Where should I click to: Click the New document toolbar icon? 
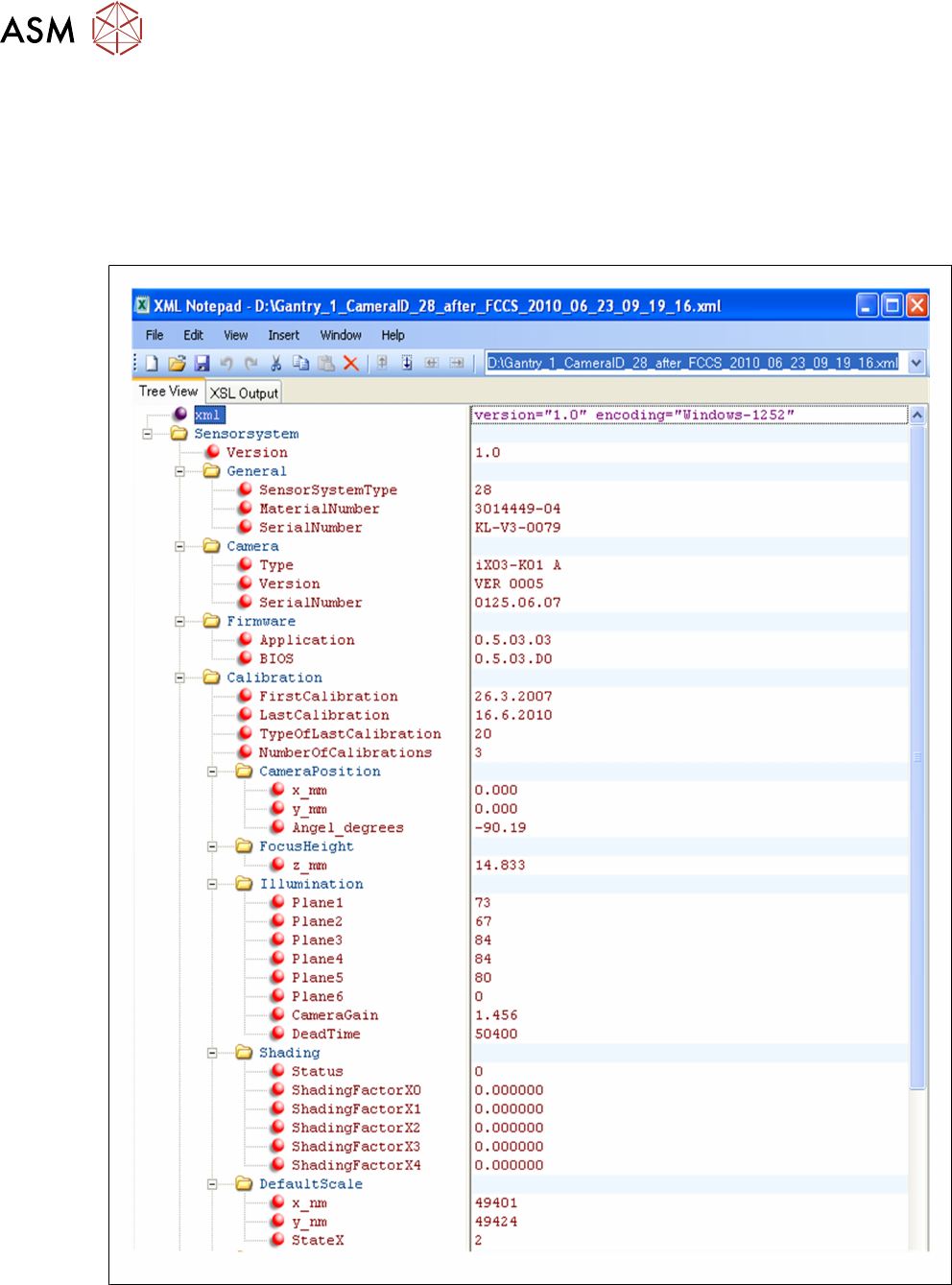[152, 363]
